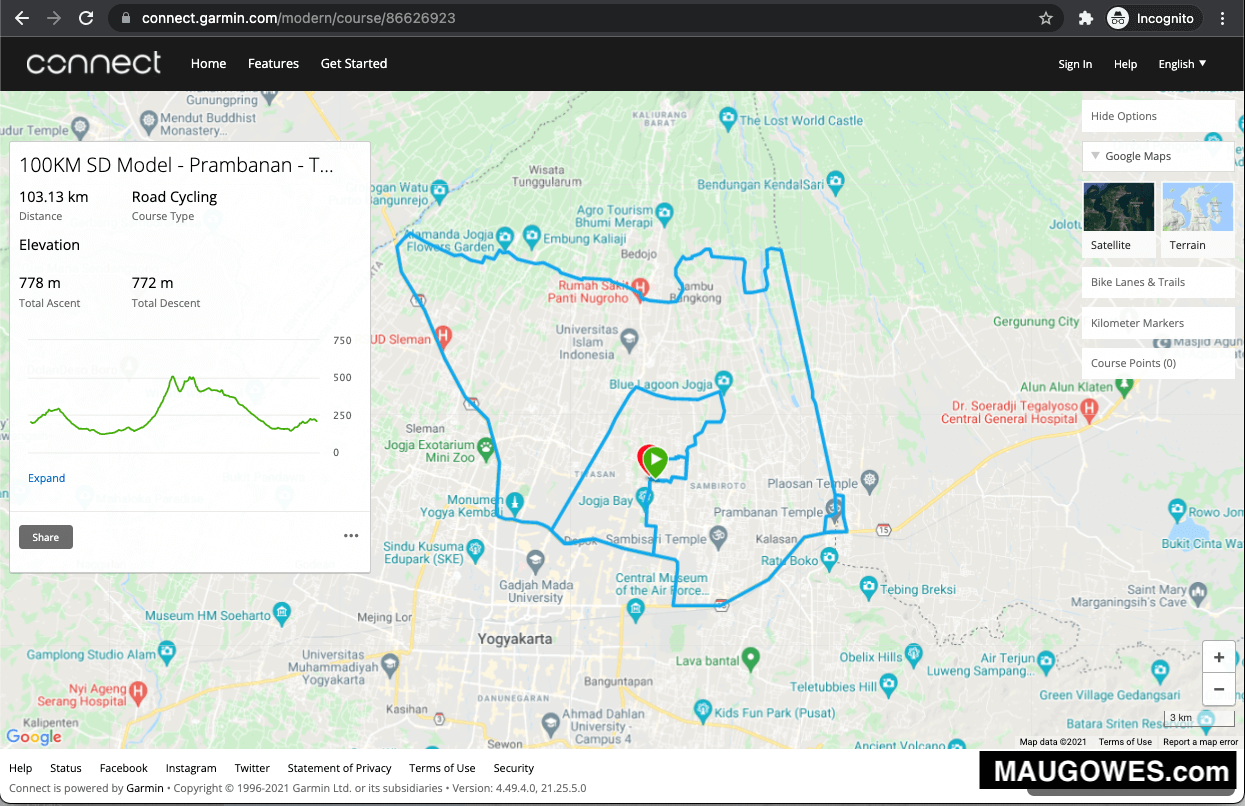
Task: Click Hide Options to collapse panel
Action: pos(1158,116)
